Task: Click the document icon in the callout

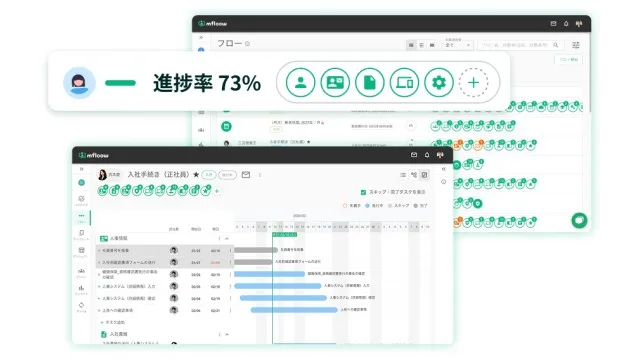Action: pos(369,82)
